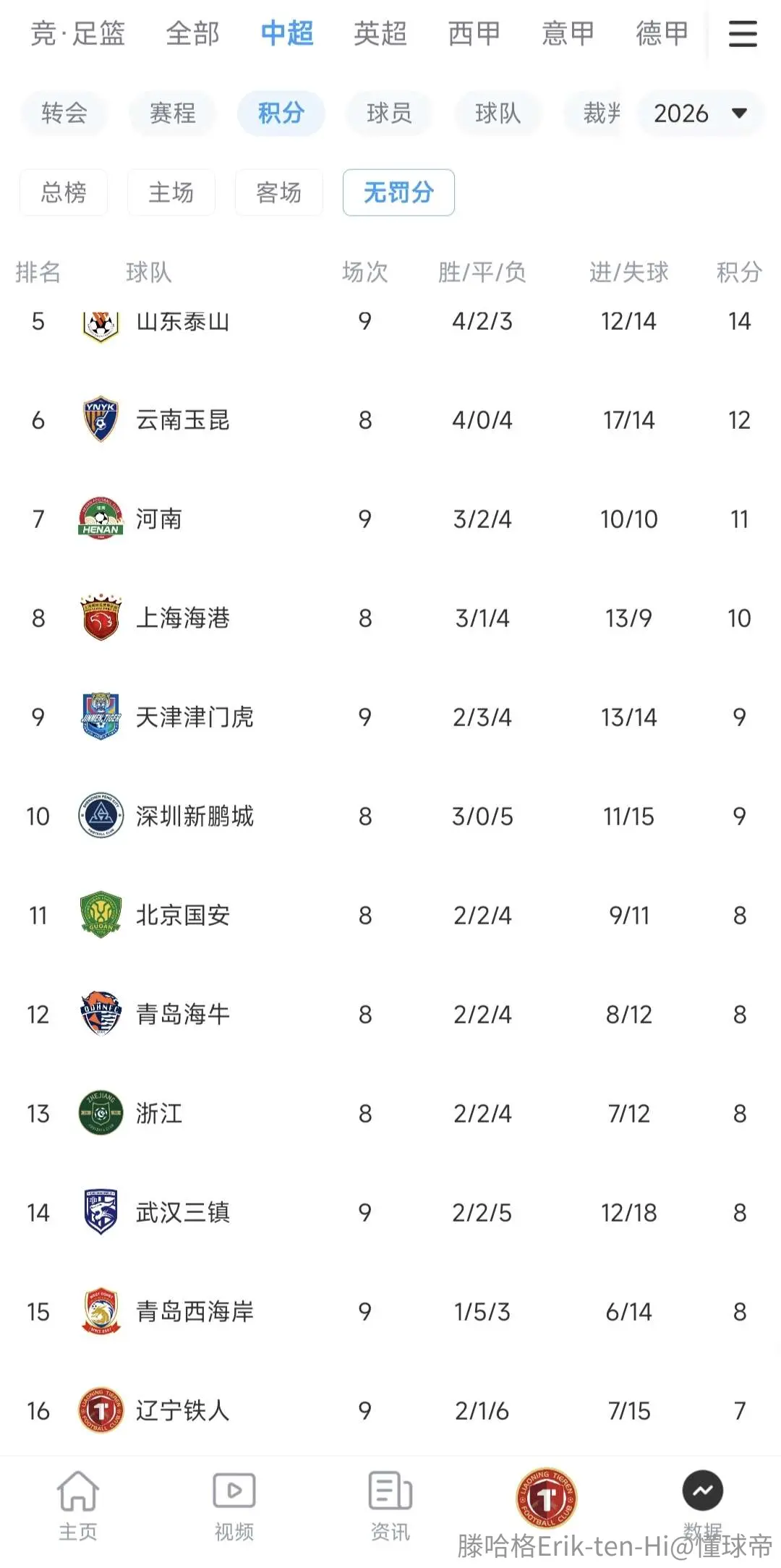Open the 球员 players tab
This screenshot has width=781, height=1568.
click(x=390, y=114)
